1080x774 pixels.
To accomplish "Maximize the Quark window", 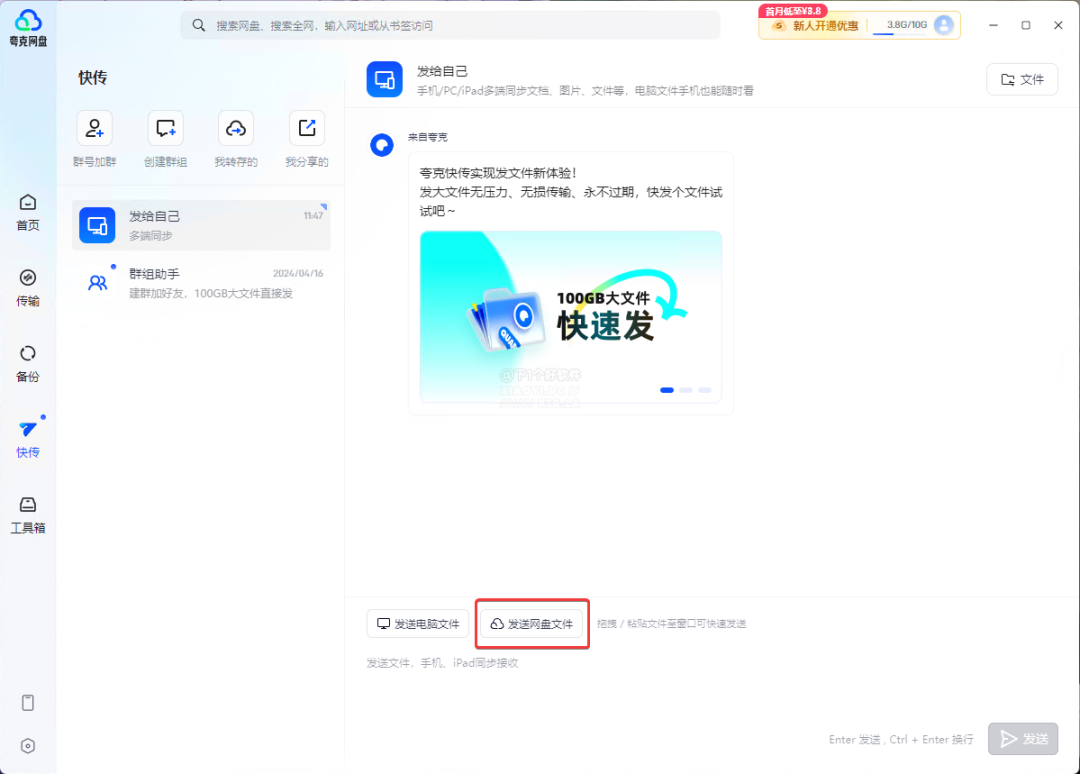I will (x=1026, y=25).
